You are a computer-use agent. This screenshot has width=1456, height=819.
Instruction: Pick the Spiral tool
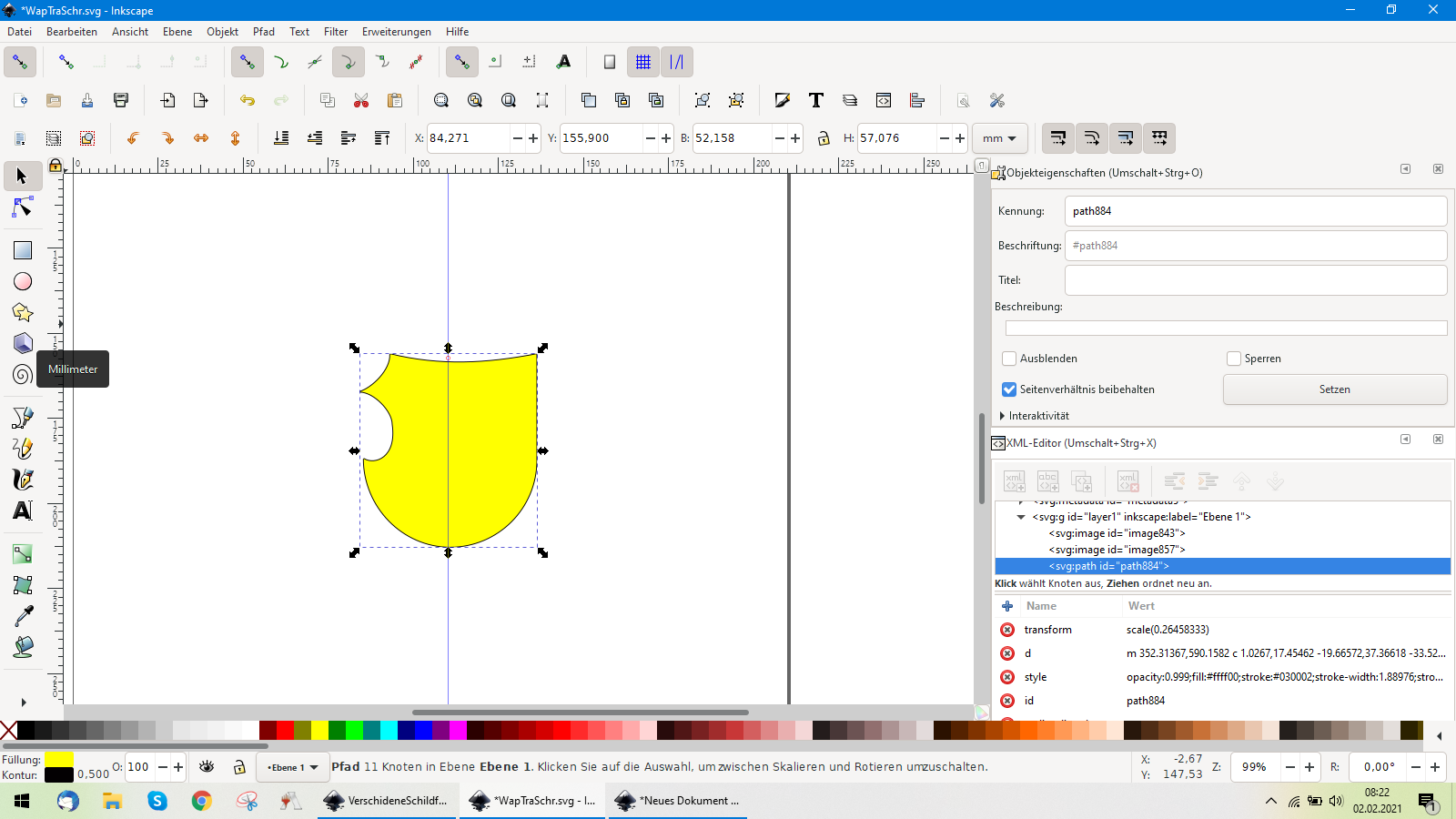click(23, 374)
